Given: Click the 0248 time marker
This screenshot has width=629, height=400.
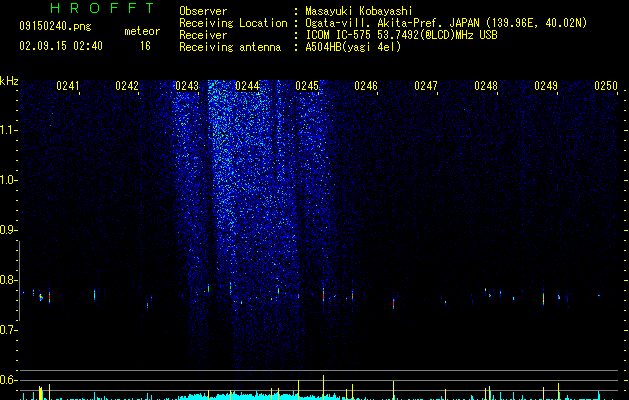Looking at the screenshot, I should (486, 86).
